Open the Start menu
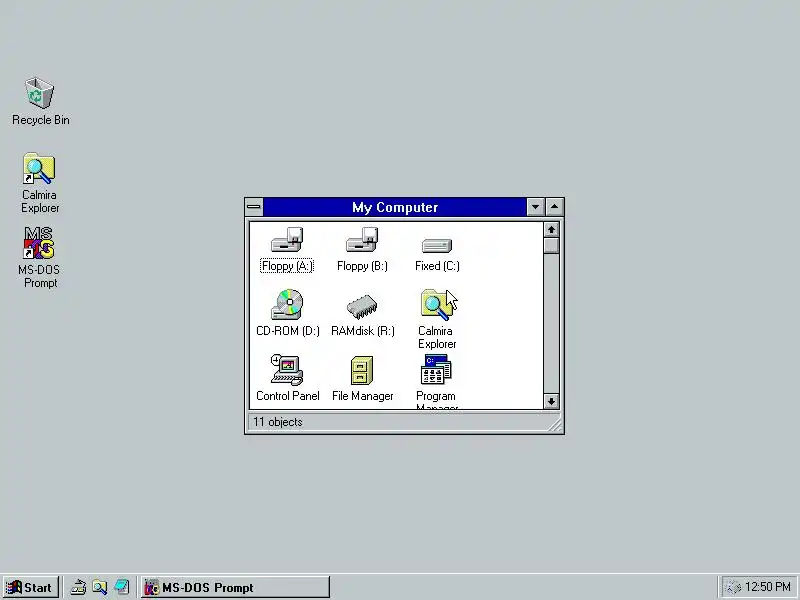This screenshot has height=600, width=800. tap(30, 587)
